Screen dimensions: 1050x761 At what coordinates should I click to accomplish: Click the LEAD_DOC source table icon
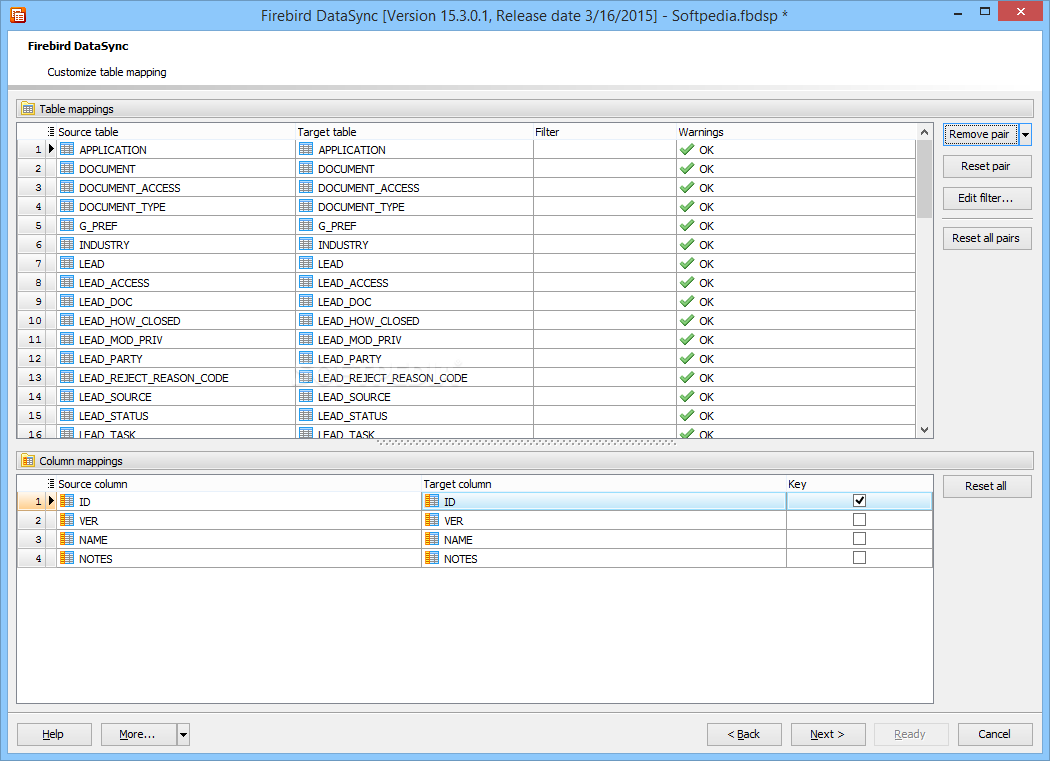[67, 301]
